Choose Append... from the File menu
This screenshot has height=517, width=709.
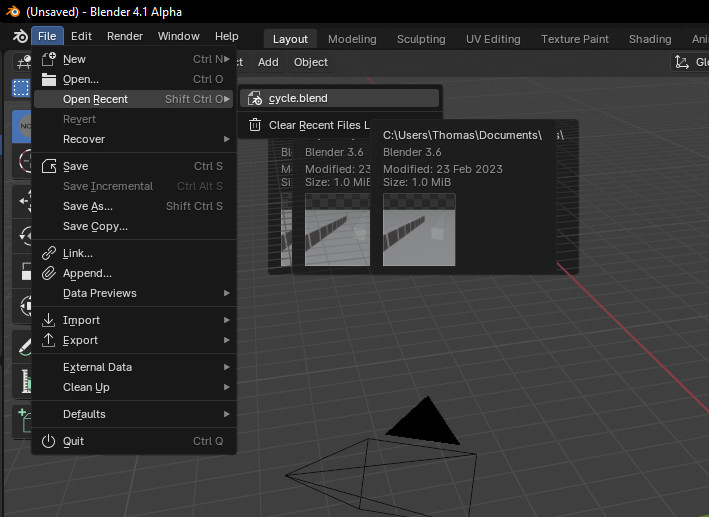[134, 273]
